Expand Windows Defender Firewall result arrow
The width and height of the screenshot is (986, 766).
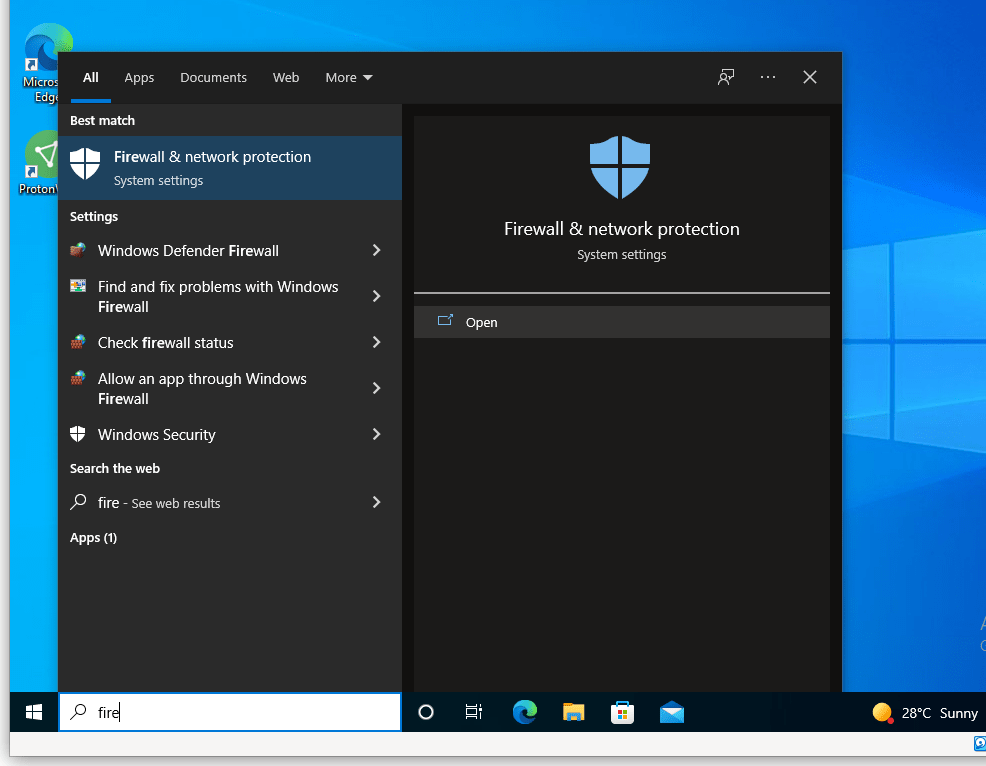pyautogui.click(x=376, y=250)
